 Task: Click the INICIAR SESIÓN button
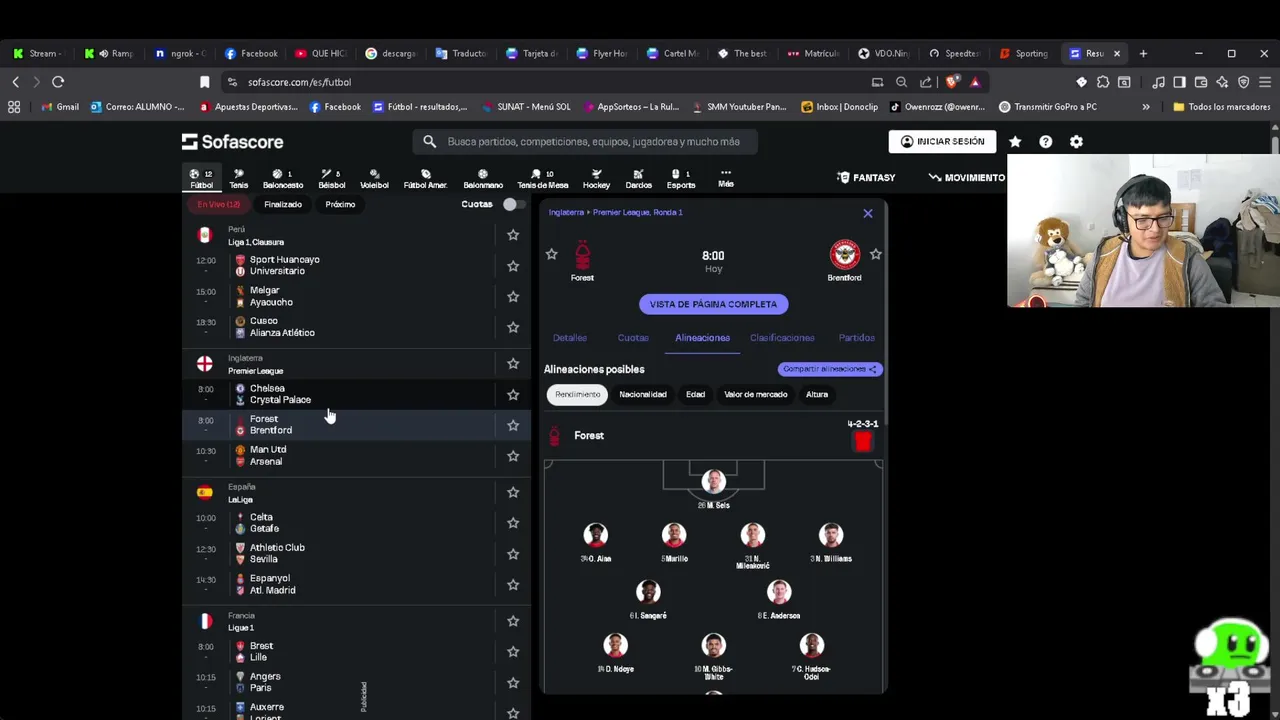click(942, 142)
